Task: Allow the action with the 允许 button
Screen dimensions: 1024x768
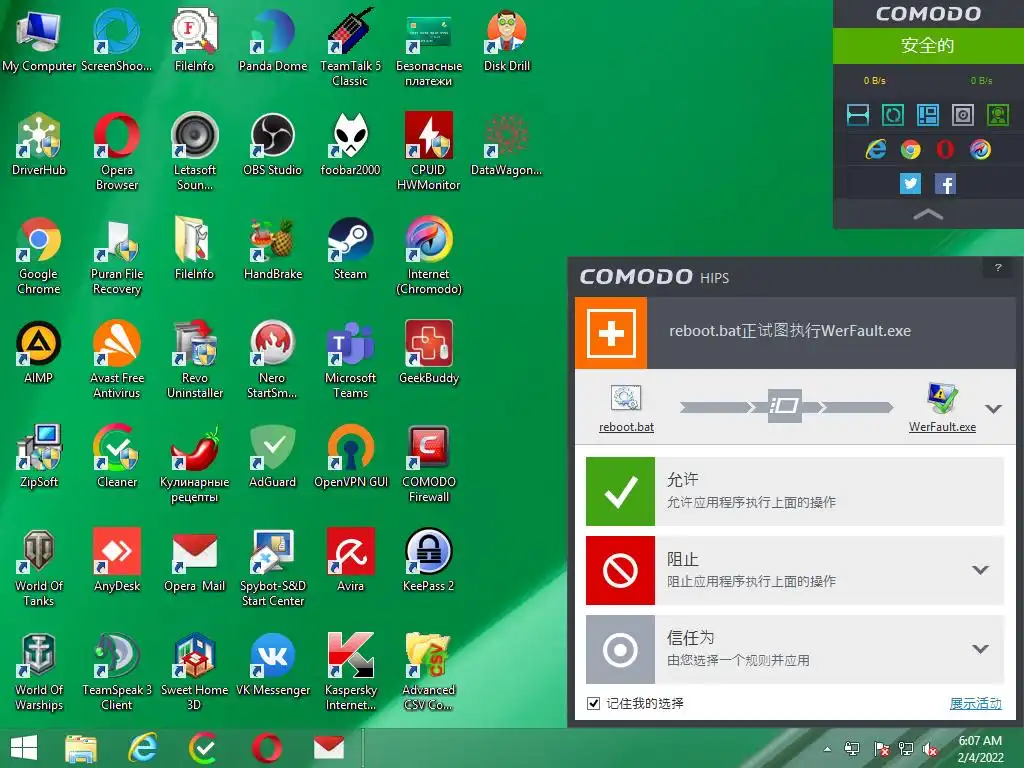Action: [795, 491]
